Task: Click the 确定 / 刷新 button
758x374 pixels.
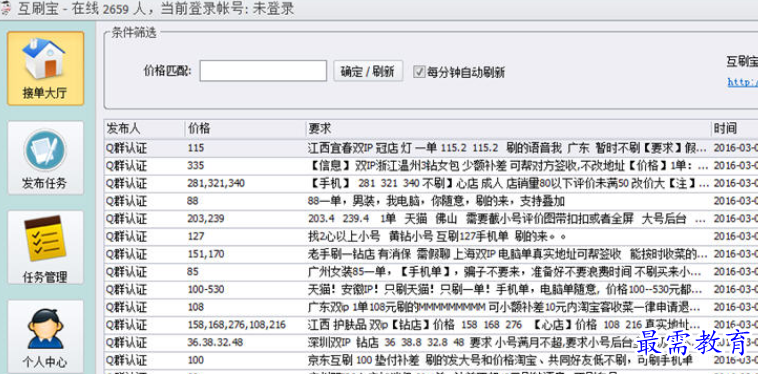Action: tap(368, 72)
